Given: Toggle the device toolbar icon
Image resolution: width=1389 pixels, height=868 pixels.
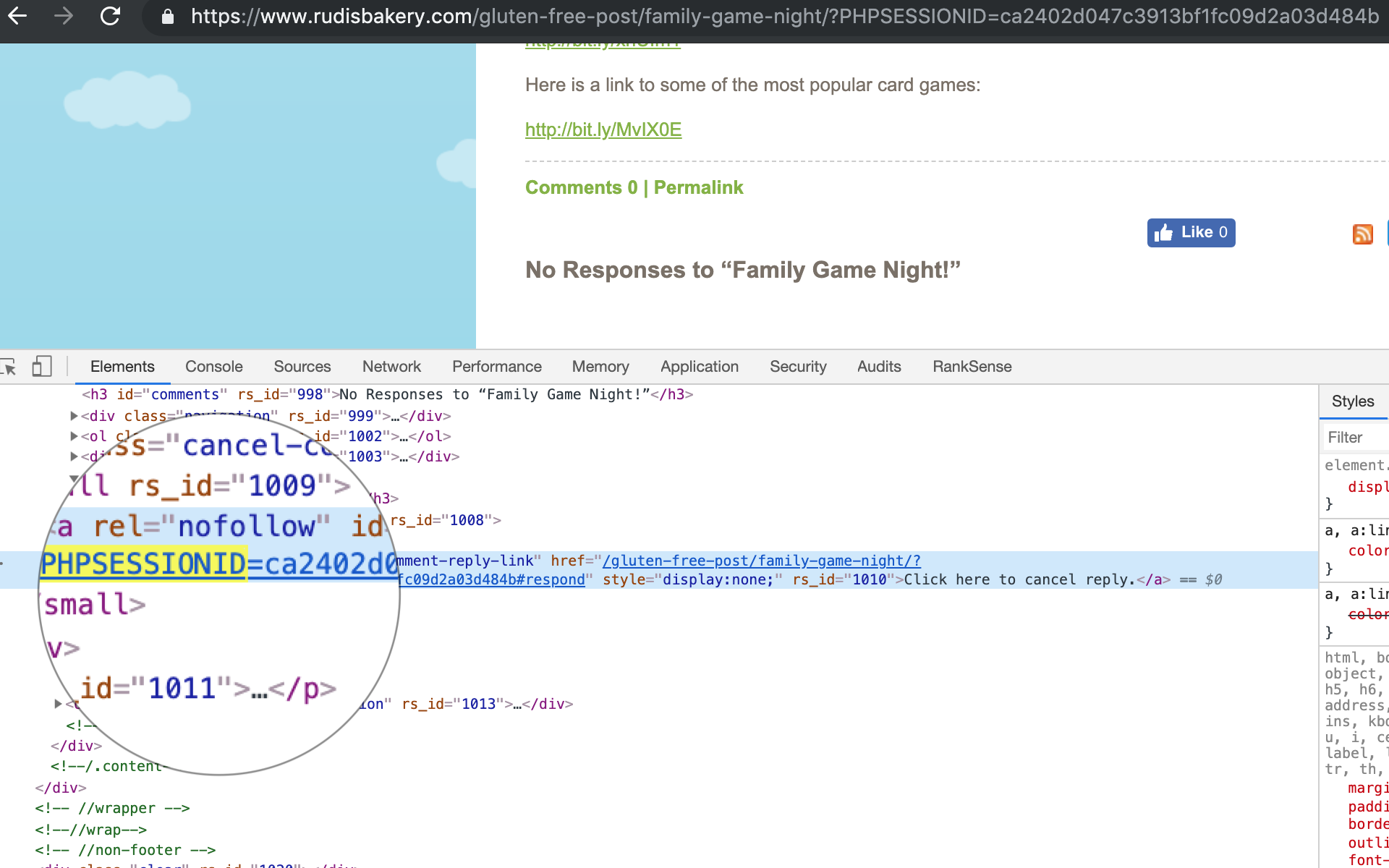Looking at the screenshot, I should click(x=42, y=367).
